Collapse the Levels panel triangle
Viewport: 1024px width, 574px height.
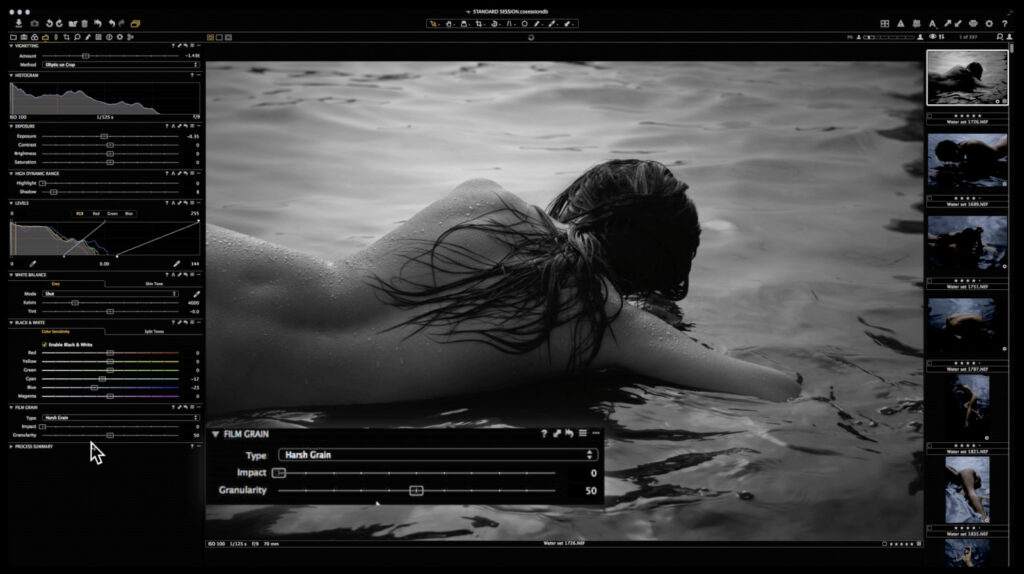pos(11,203)
